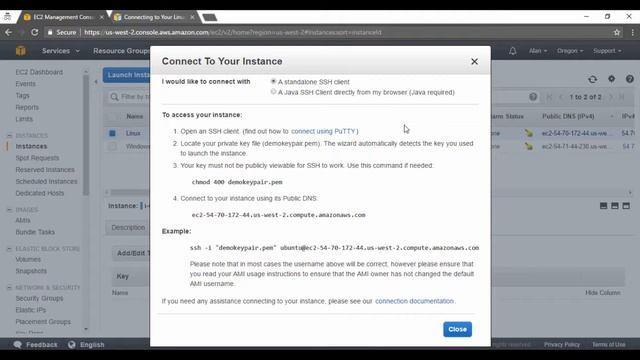Reload the page with refresh icon
The height and width of the screenshot is (360, 640).
pos(35,32)
